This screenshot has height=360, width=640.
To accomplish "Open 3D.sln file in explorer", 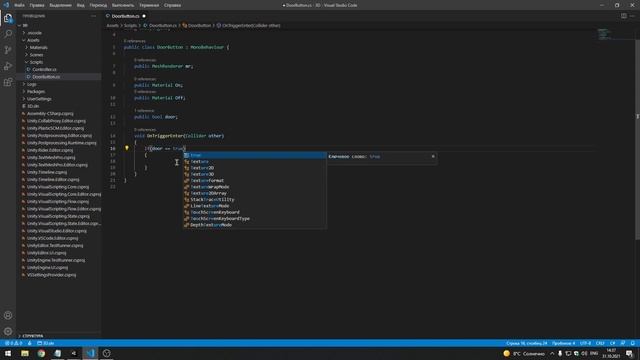I will click(x=33, y=106).
